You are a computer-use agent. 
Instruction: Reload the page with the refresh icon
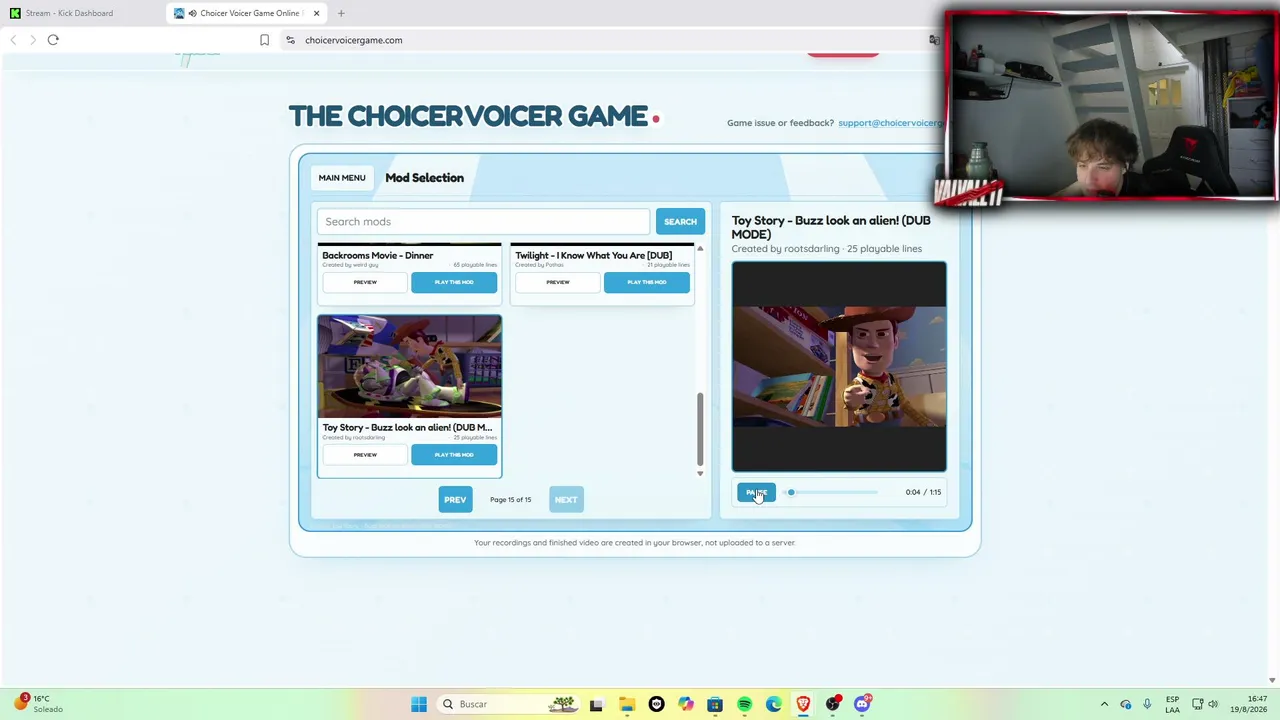click(x=53, y=40)
